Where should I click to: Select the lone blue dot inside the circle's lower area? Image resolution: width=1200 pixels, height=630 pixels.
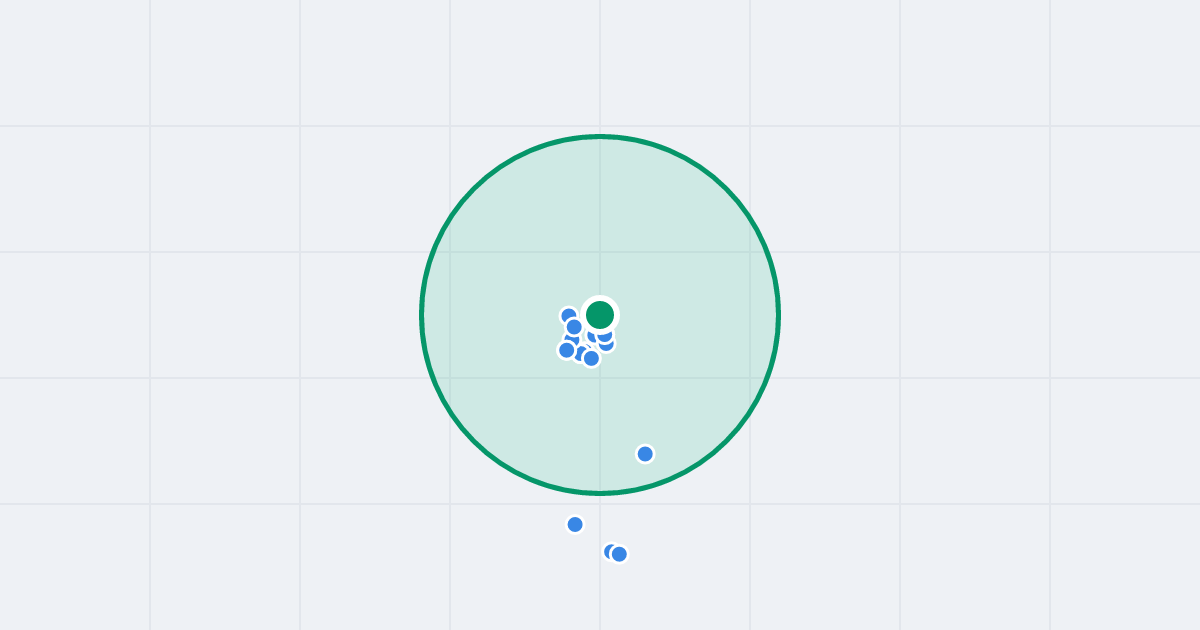pos(645,454)
